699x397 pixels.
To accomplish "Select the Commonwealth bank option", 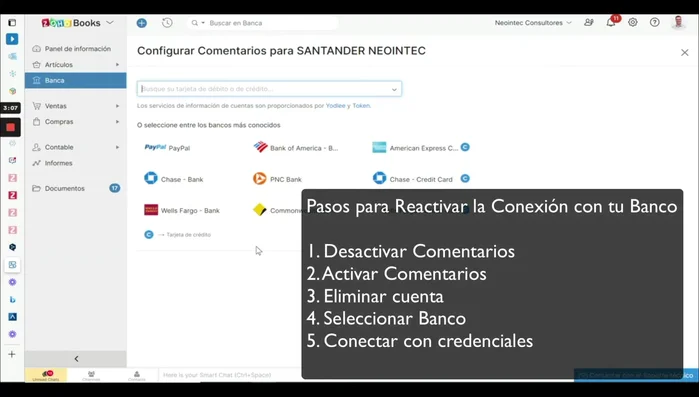I will pos(277,210).
